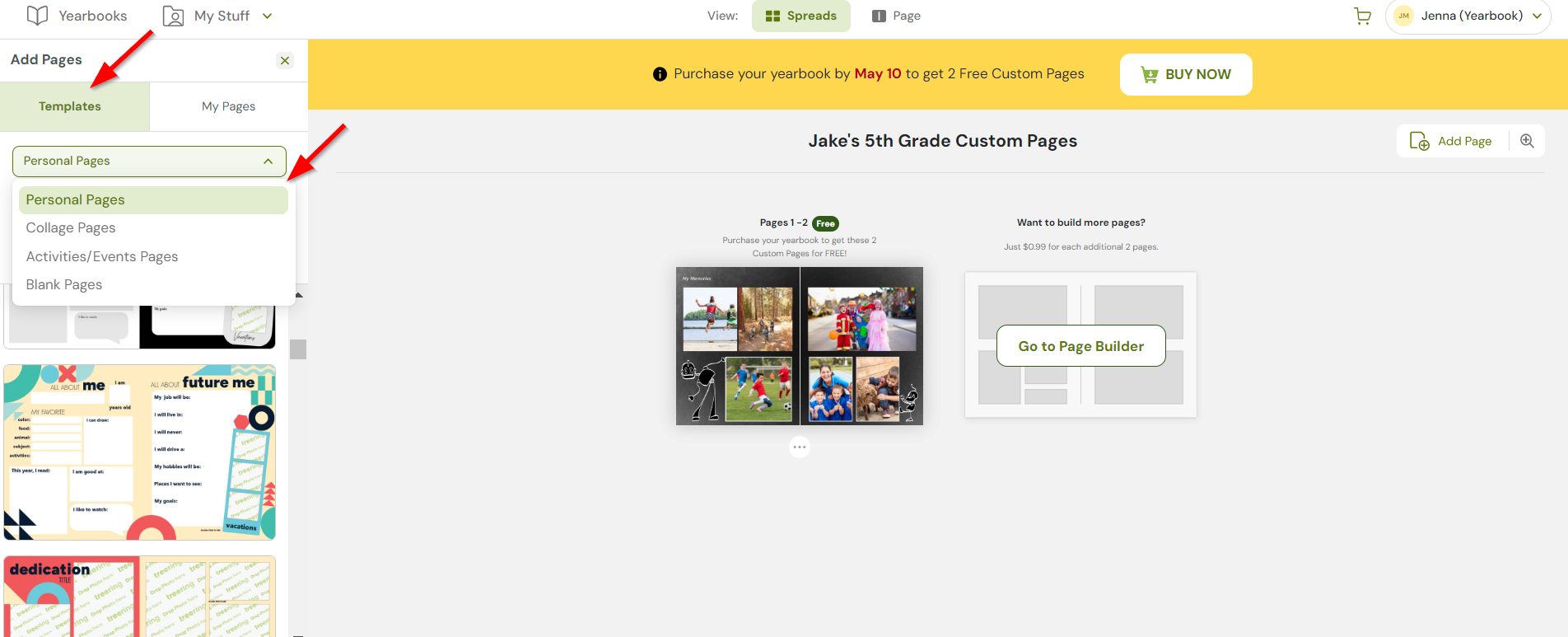Screen dimensions: 1568x637
Task: Click the Add Pages panel heading
Action: tap(46, 59)
